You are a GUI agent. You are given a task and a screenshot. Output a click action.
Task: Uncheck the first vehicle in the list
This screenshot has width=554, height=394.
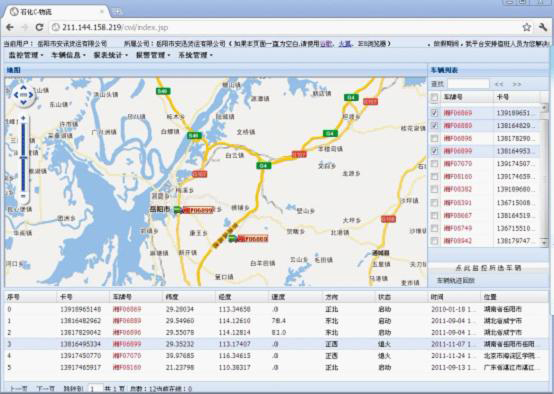coord(435,113)
